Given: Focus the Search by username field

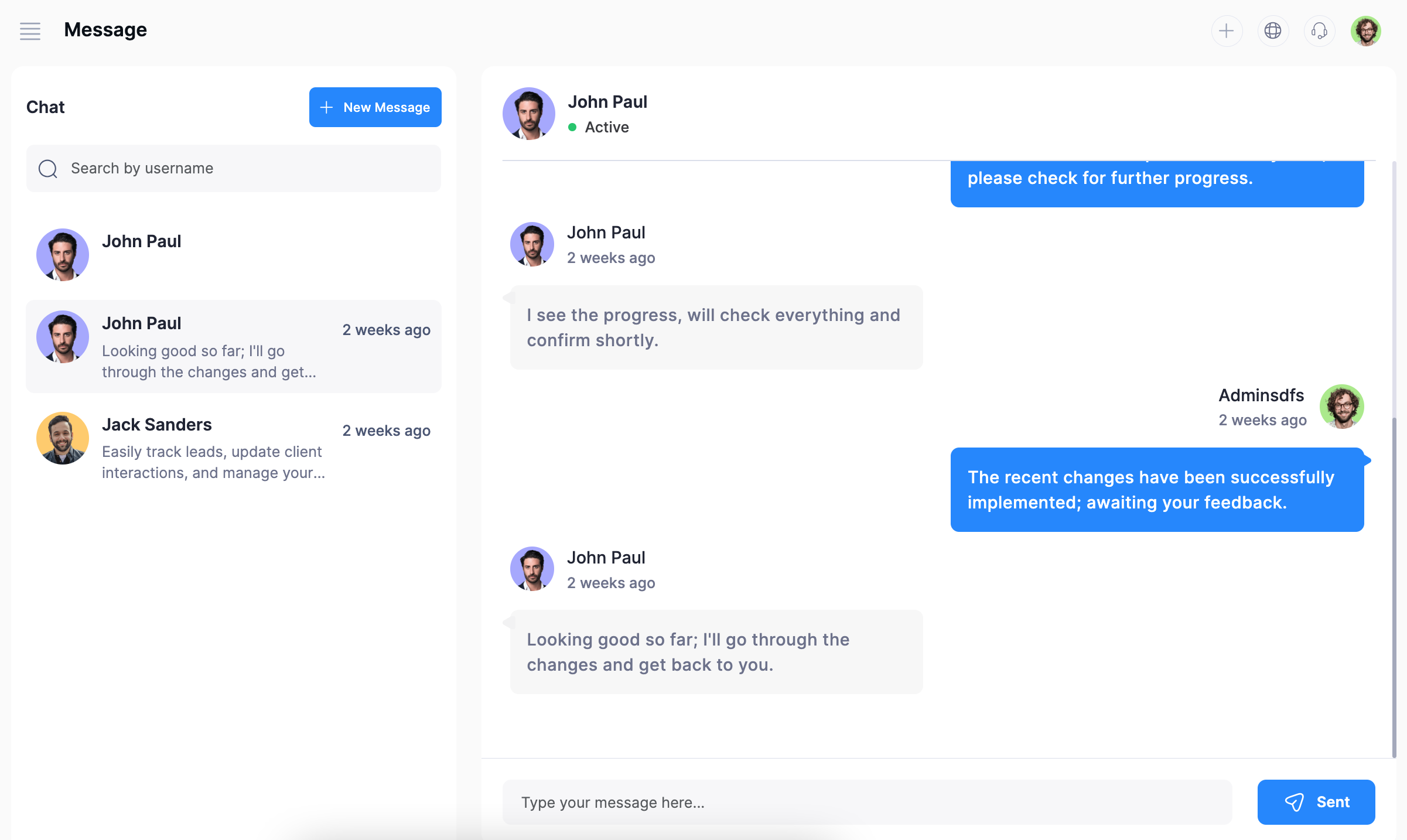Looking at the screenshot, I should point(246,169).
